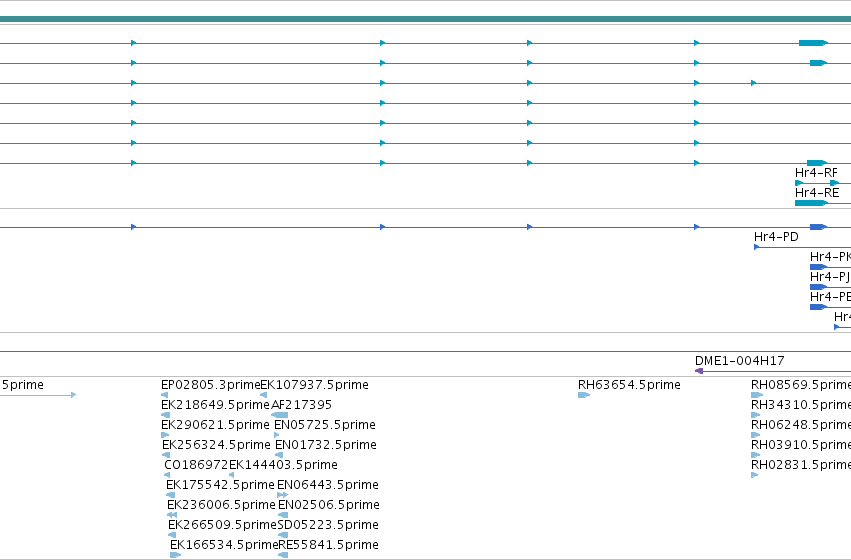The height and width of the screenshot is (560, 851).
Task: Click the purple arrowhead of DME1-004H17
Action: pyautogui.click(x=699, y=371)
